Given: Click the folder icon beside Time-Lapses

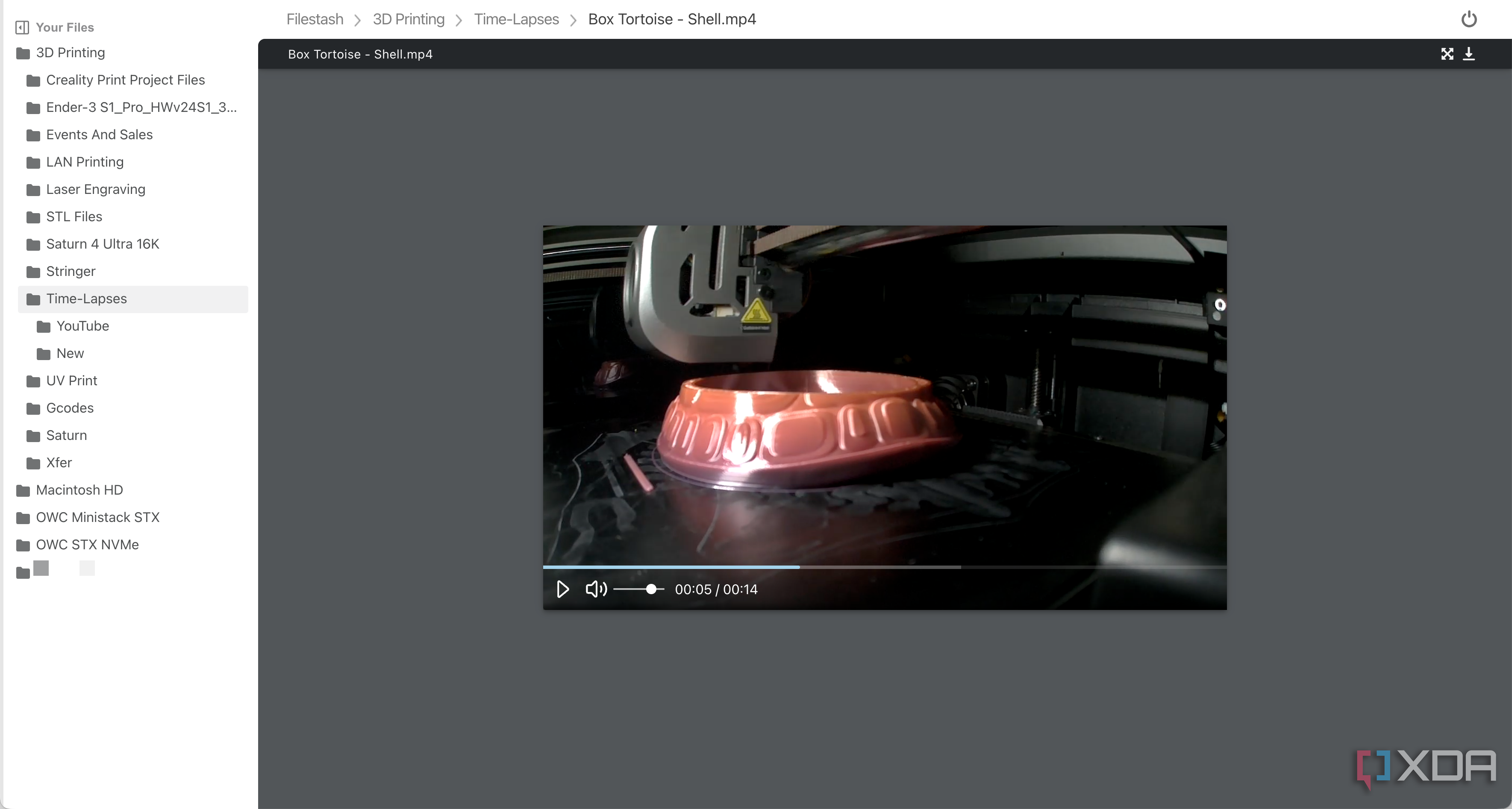Looking at the screenshot, I should (33, 299).
